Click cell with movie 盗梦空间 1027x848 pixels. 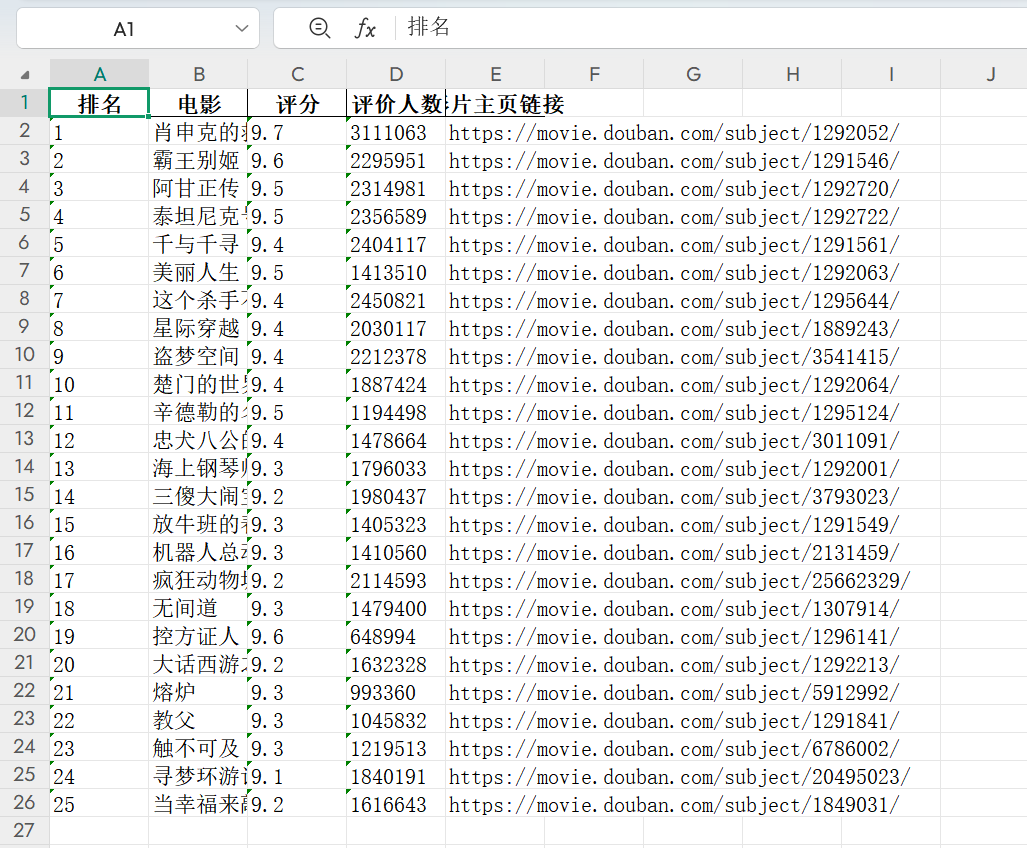[x=198, y=356]
